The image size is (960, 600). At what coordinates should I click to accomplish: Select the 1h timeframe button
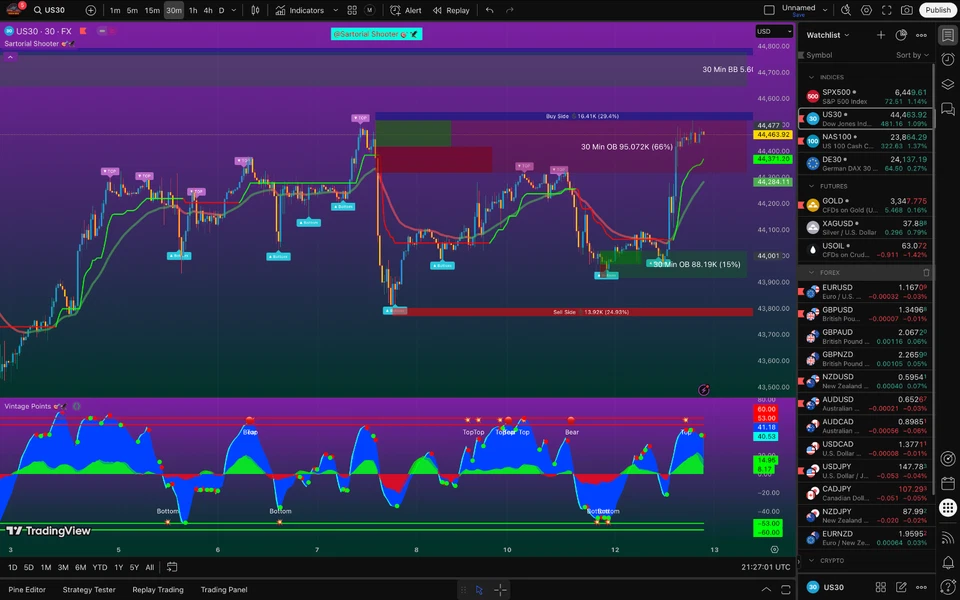[193, 10]
